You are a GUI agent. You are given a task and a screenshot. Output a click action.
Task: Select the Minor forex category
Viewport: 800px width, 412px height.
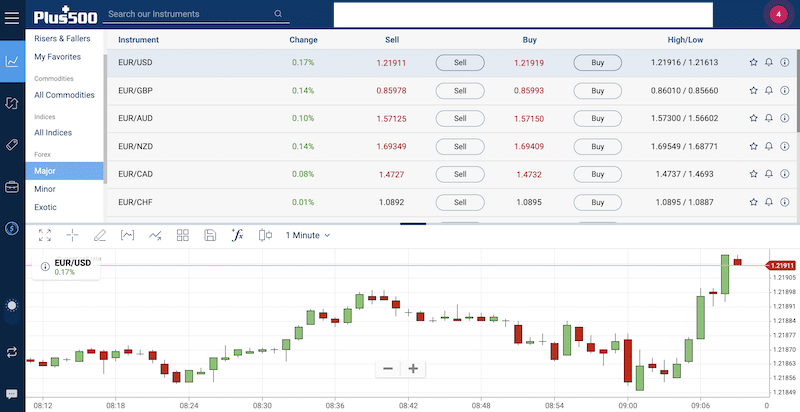tap(45, 189)
